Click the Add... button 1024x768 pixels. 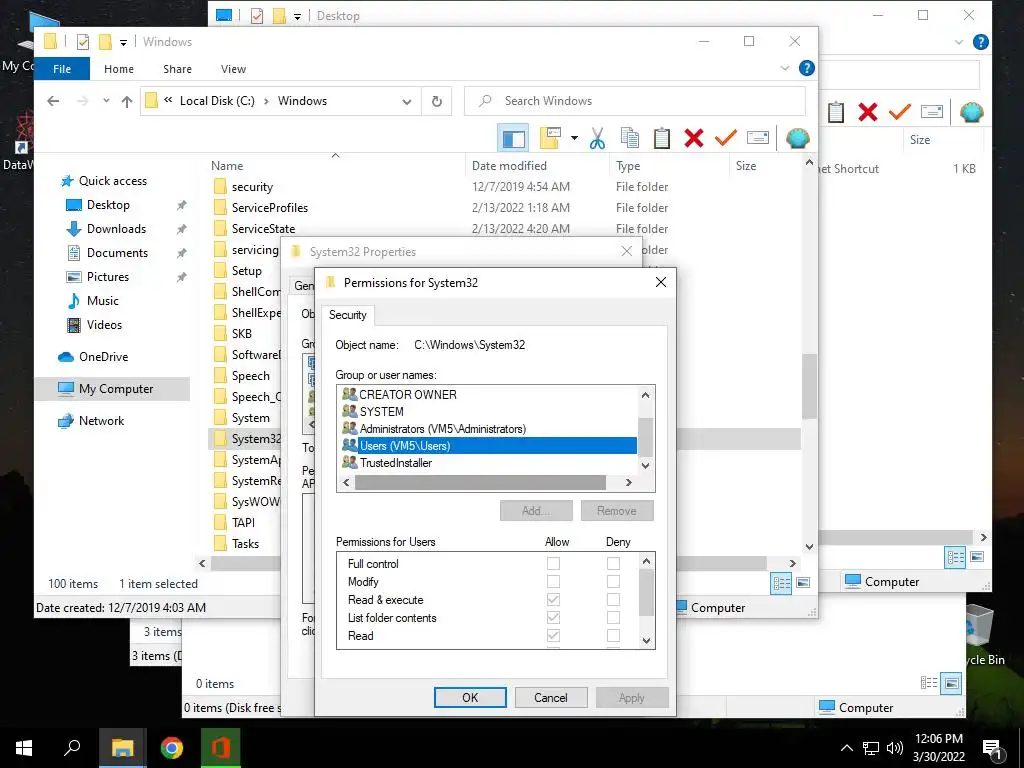[x=536, y=511]
